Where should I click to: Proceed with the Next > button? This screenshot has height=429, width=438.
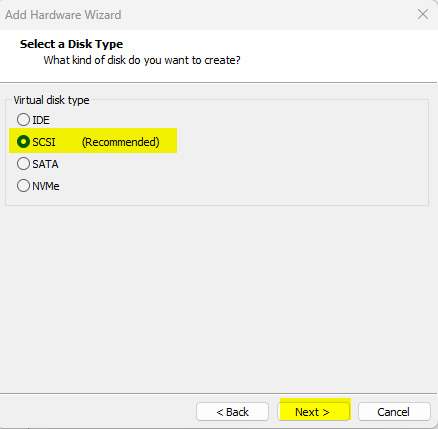[x=313, y=412]
